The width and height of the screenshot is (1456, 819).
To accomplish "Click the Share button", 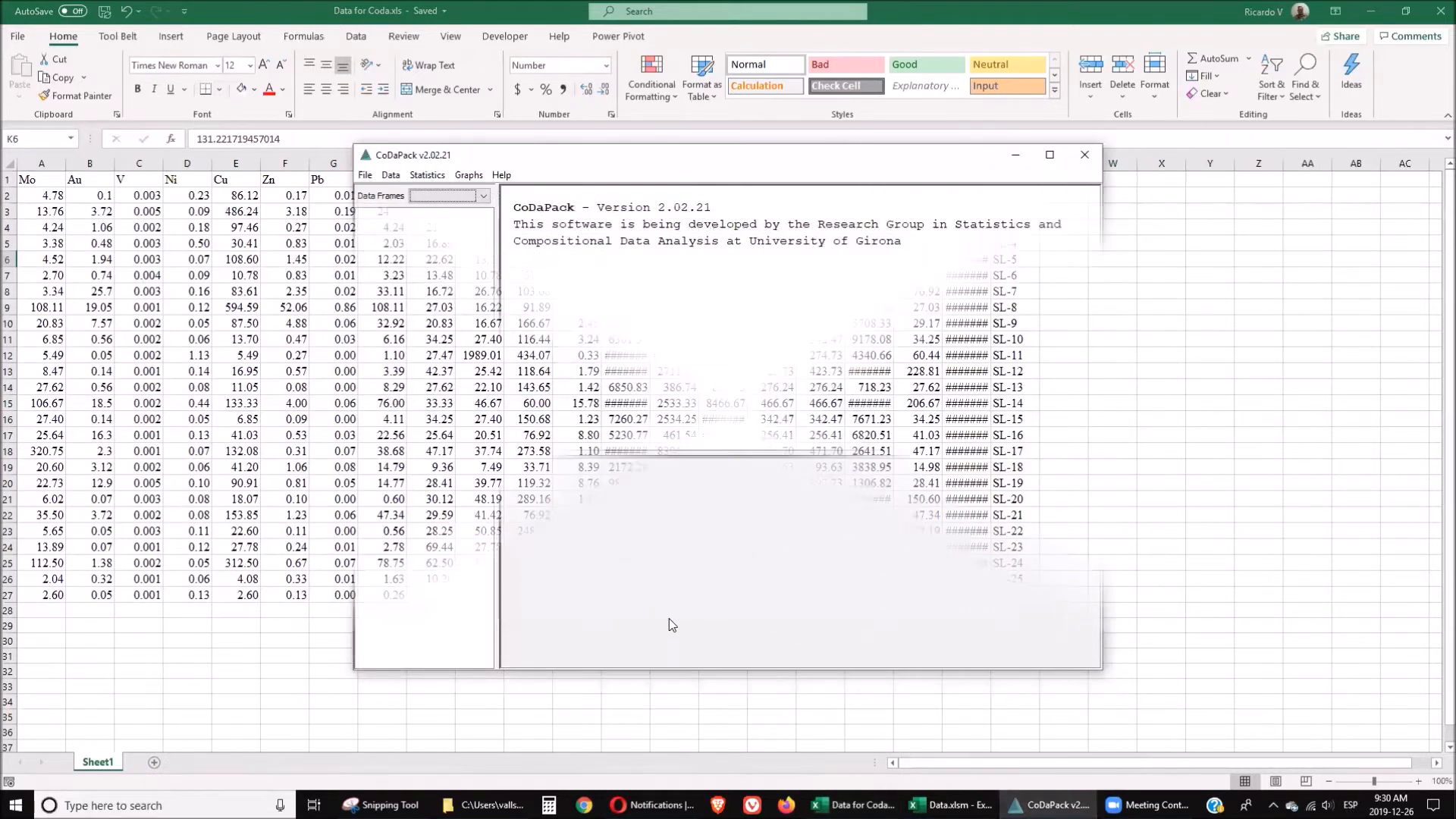I will pyautogui.click(x=1340, y=36).
